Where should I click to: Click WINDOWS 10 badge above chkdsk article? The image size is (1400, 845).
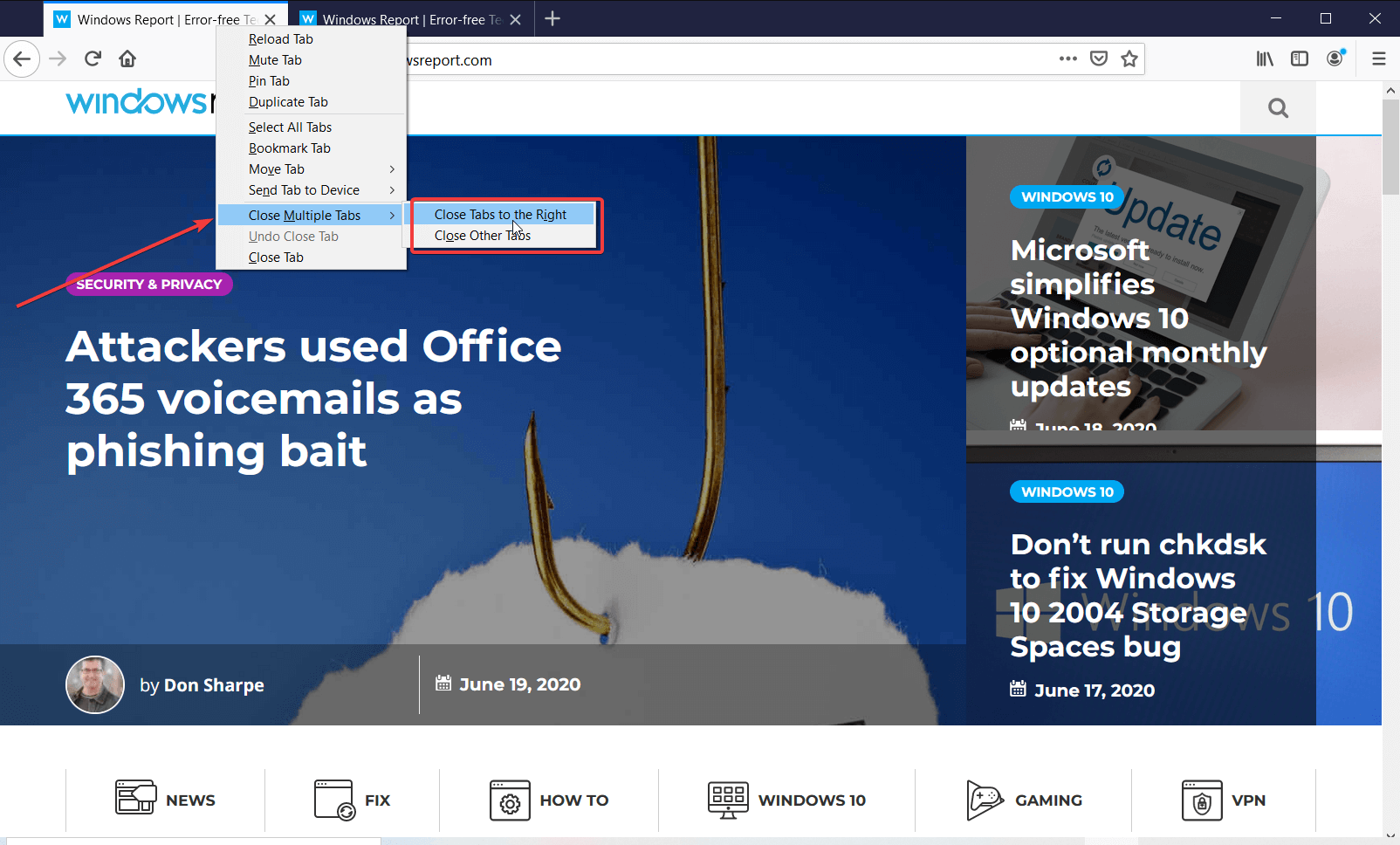(x=1067, y=491)
